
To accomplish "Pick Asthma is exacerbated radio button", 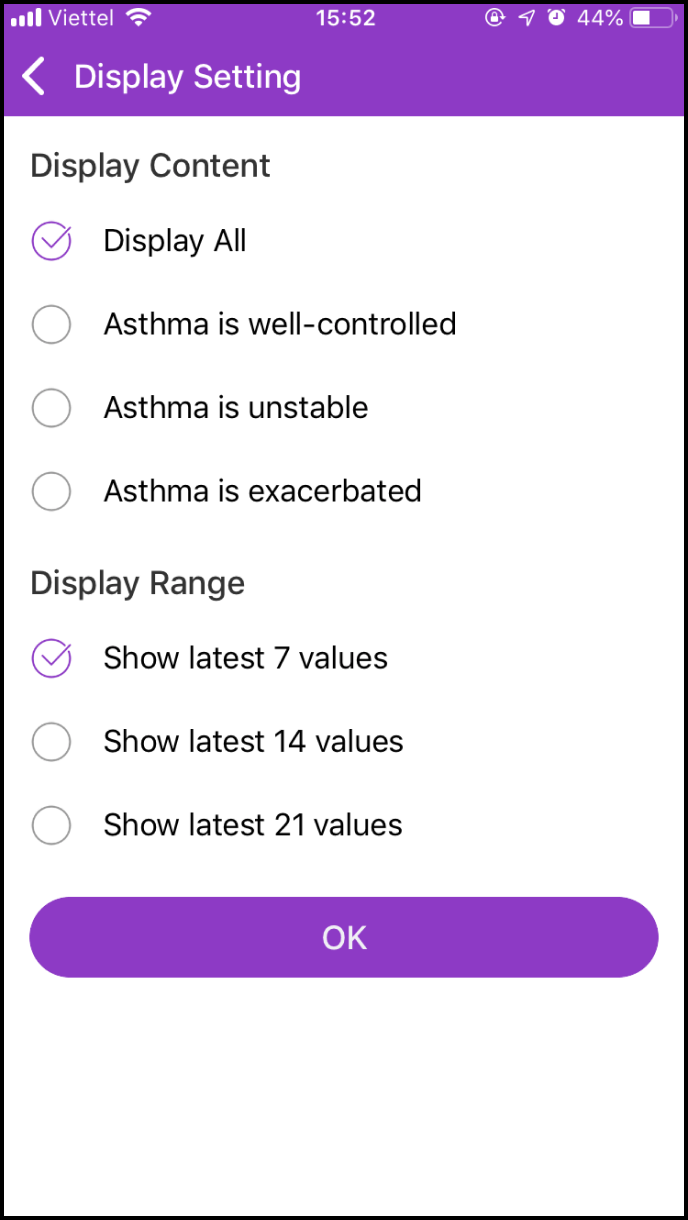I will [x=51, y=491].
